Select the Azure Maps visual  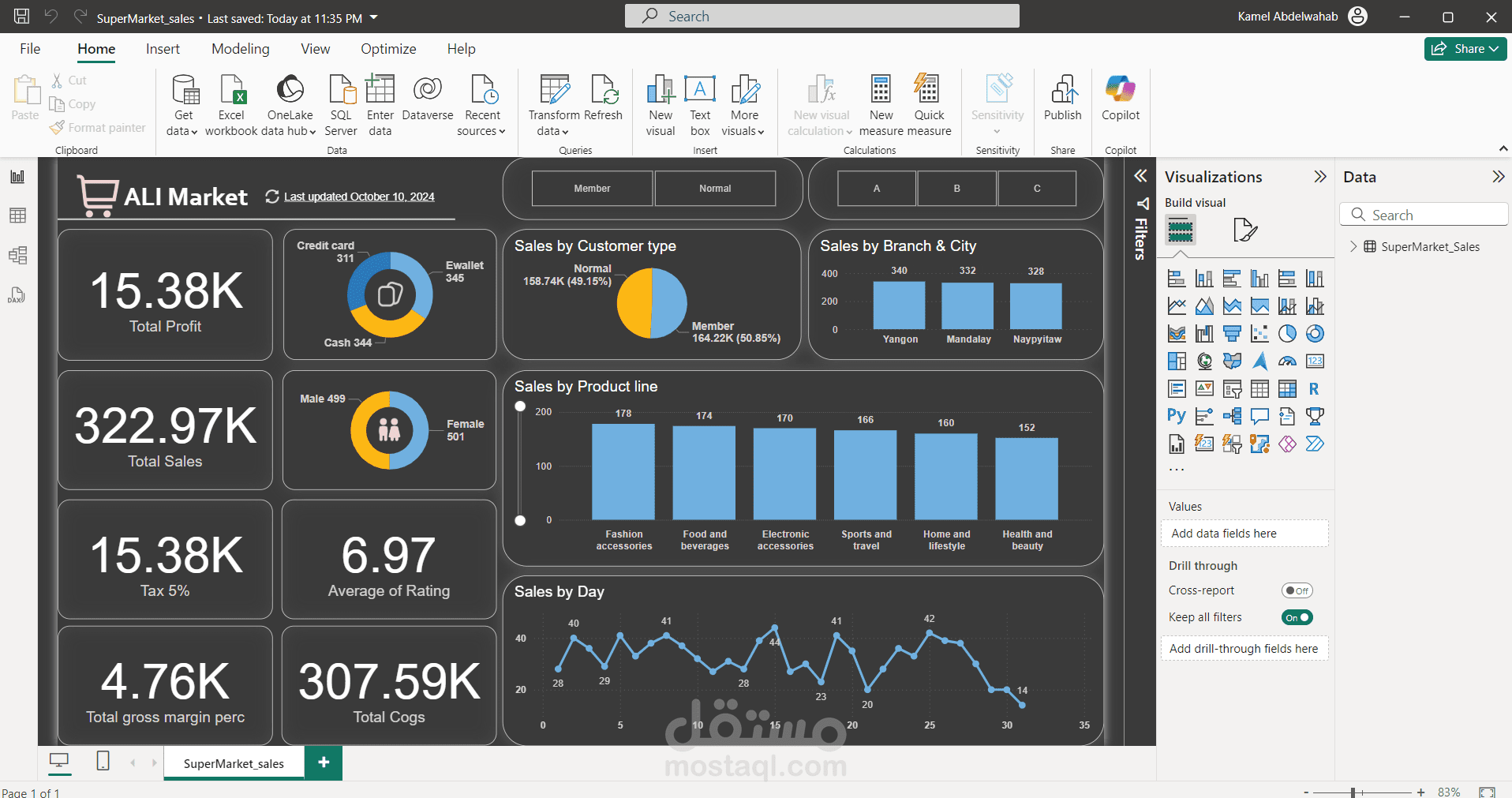(1259, 362)
